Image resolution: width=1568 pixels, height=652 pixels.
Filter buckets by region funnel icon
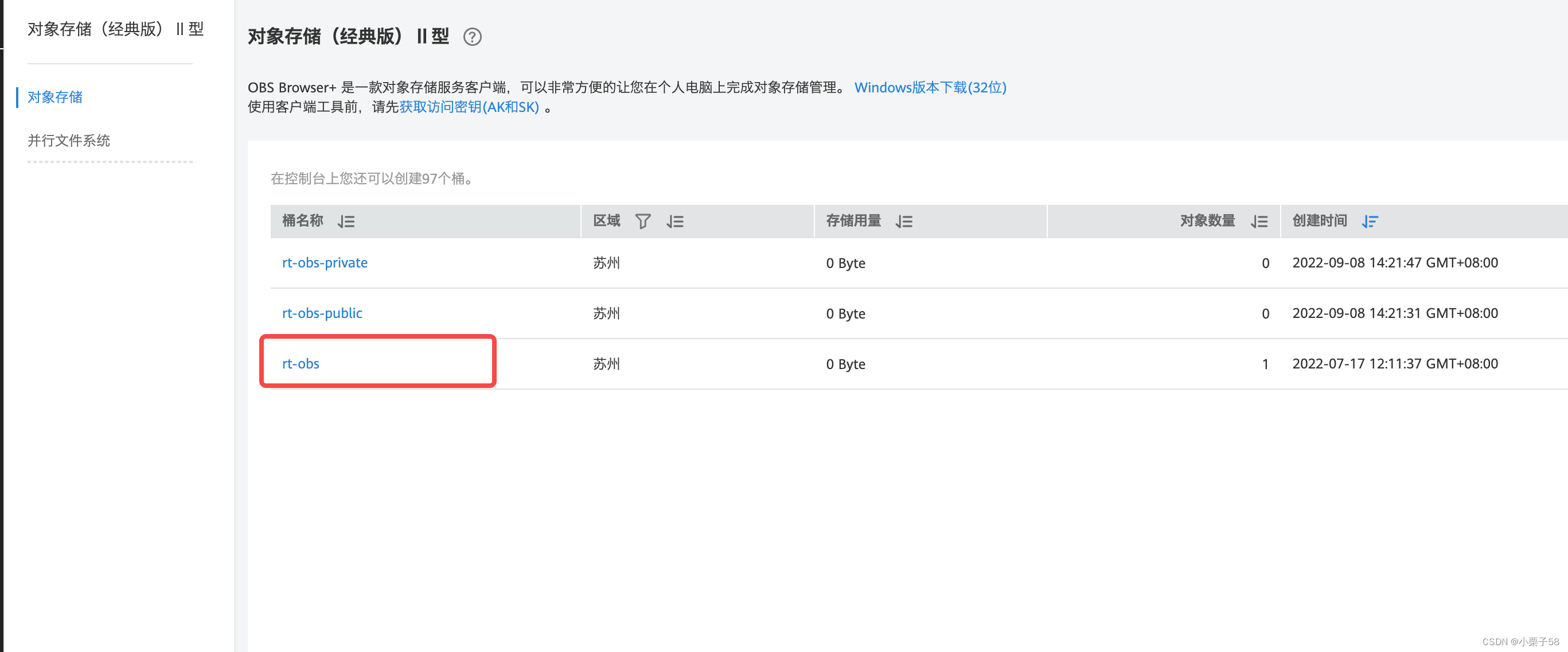pyautogui.click(x=643, y=221)
